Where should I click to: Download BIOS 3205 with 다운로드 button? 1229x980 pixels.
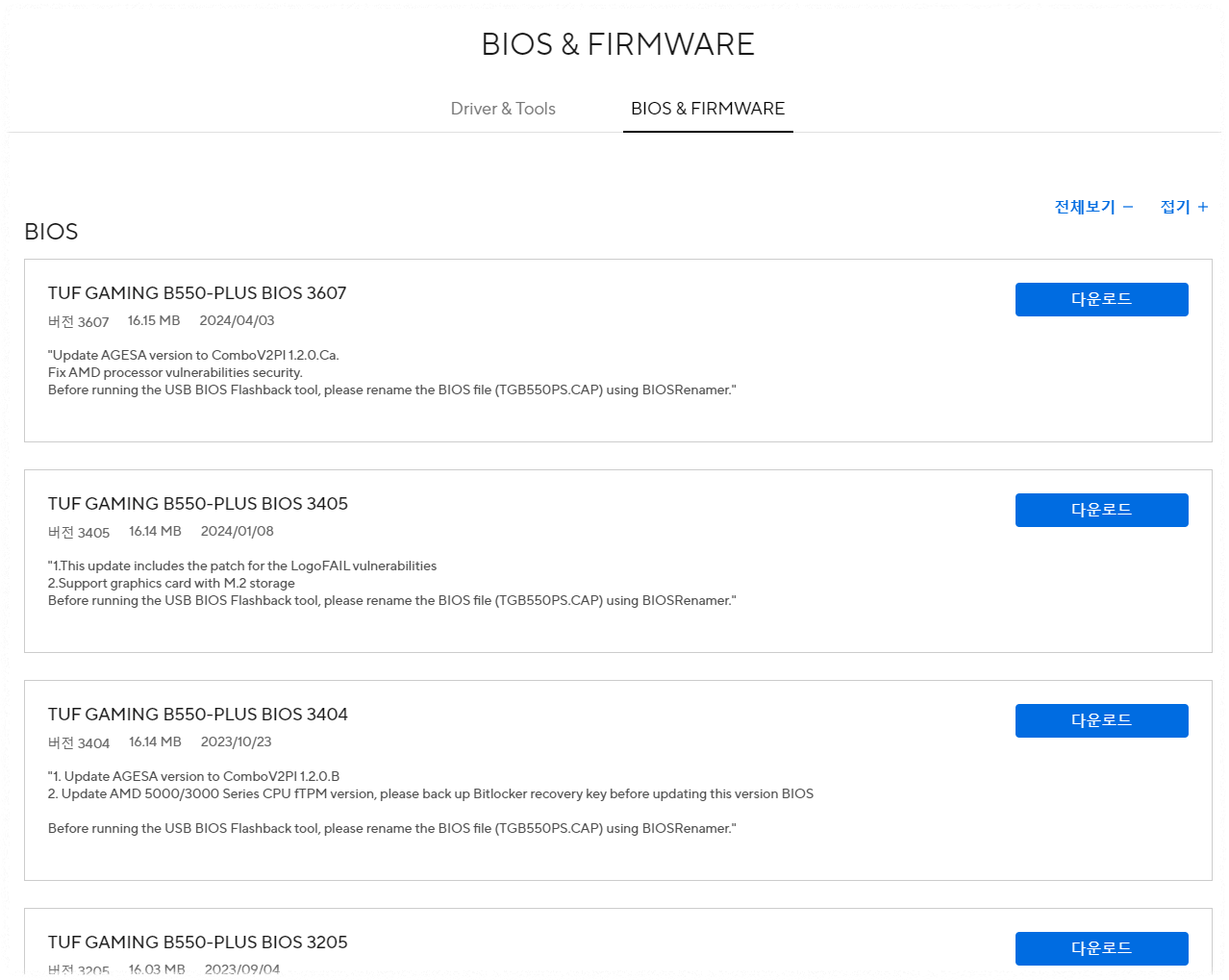(x=1102, y=948)
